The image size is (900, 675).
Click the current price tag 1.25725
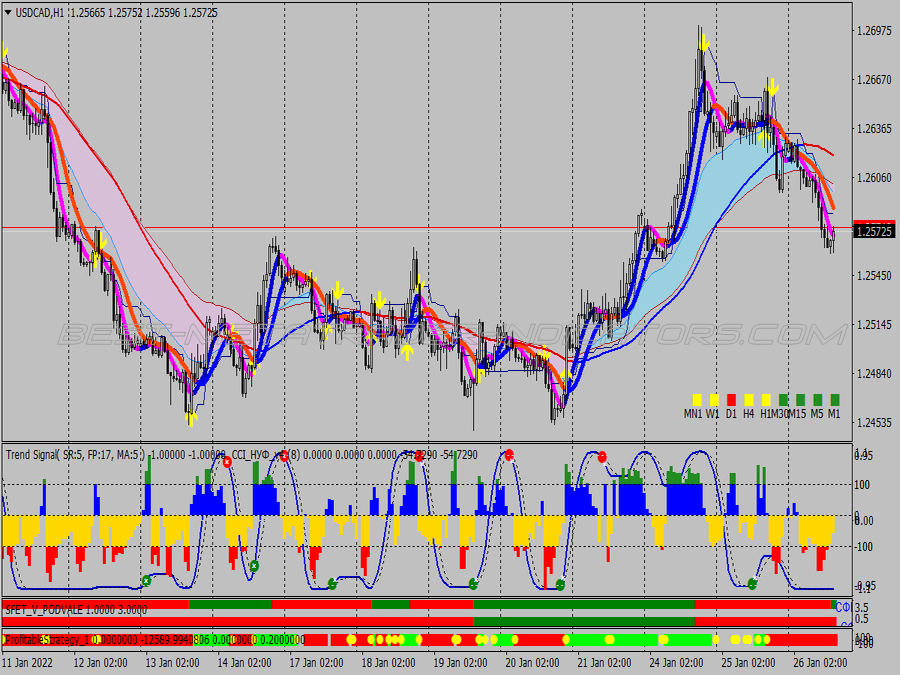click(874, 232)
